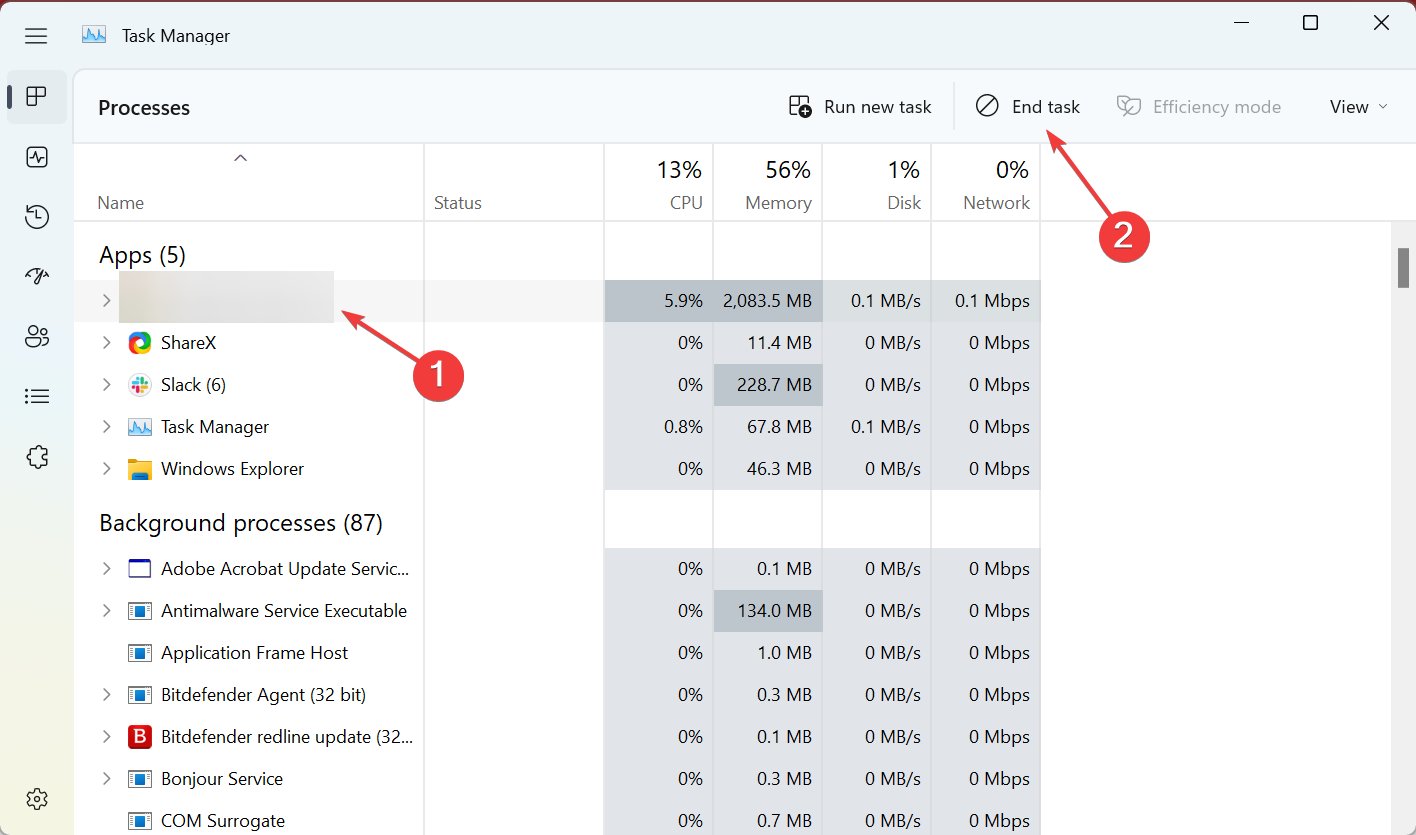The image size is (1416, 835).
Task: Open App history in the sidebar
Action: (37, 217)
